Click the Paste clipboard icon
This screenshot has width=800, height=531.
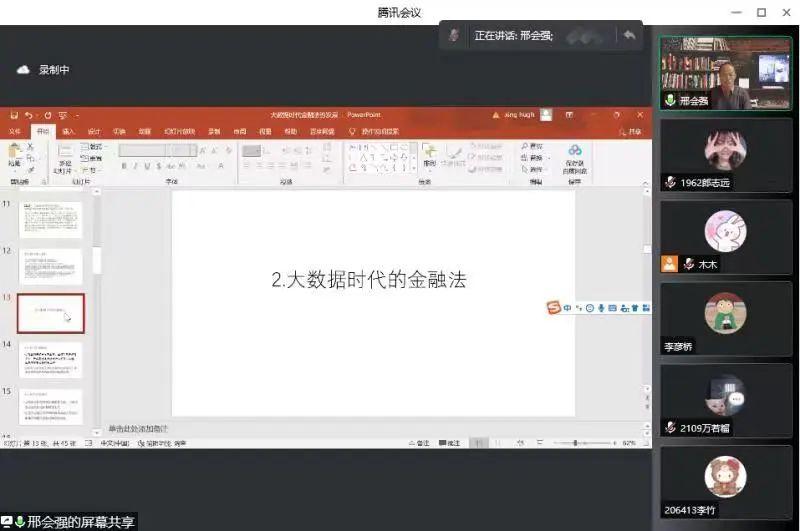tap(14, 155)
